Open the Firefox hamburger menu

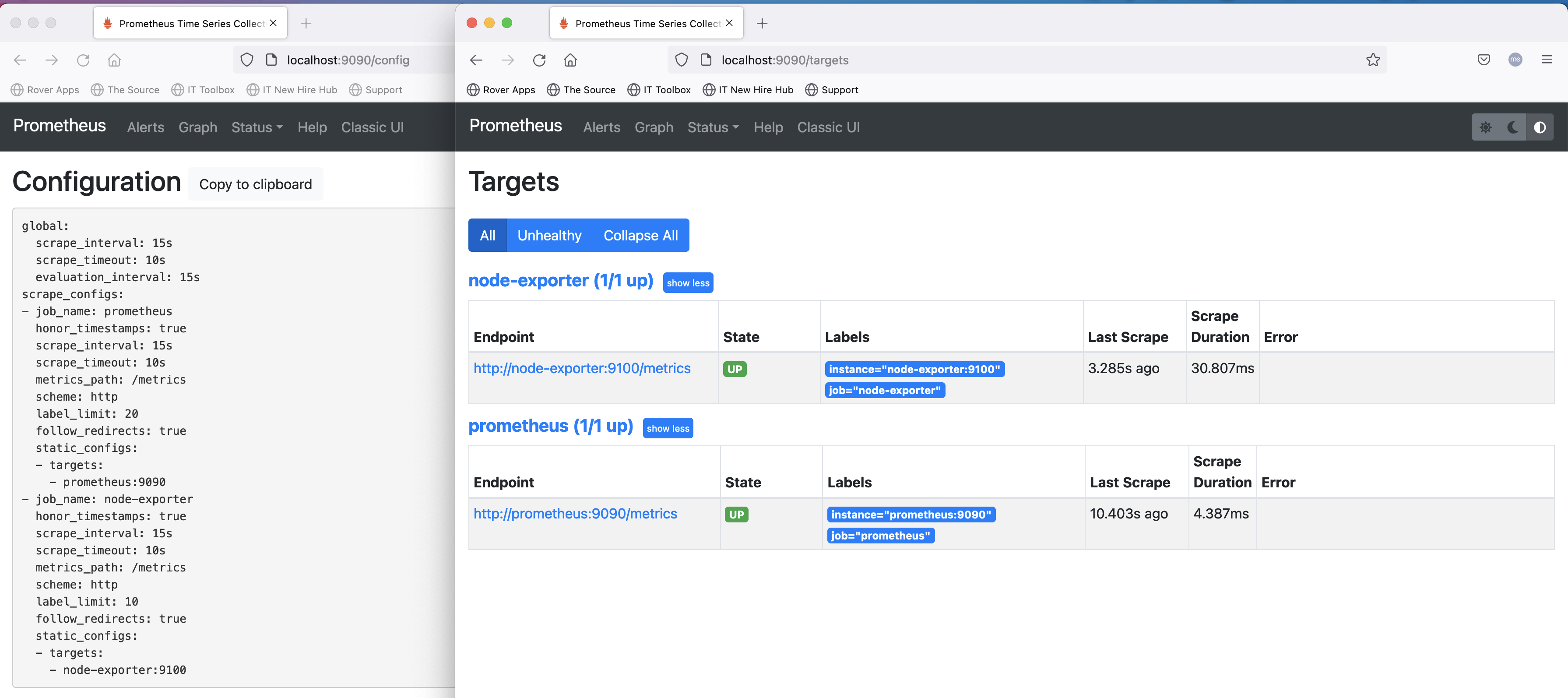click(1547, 60)
